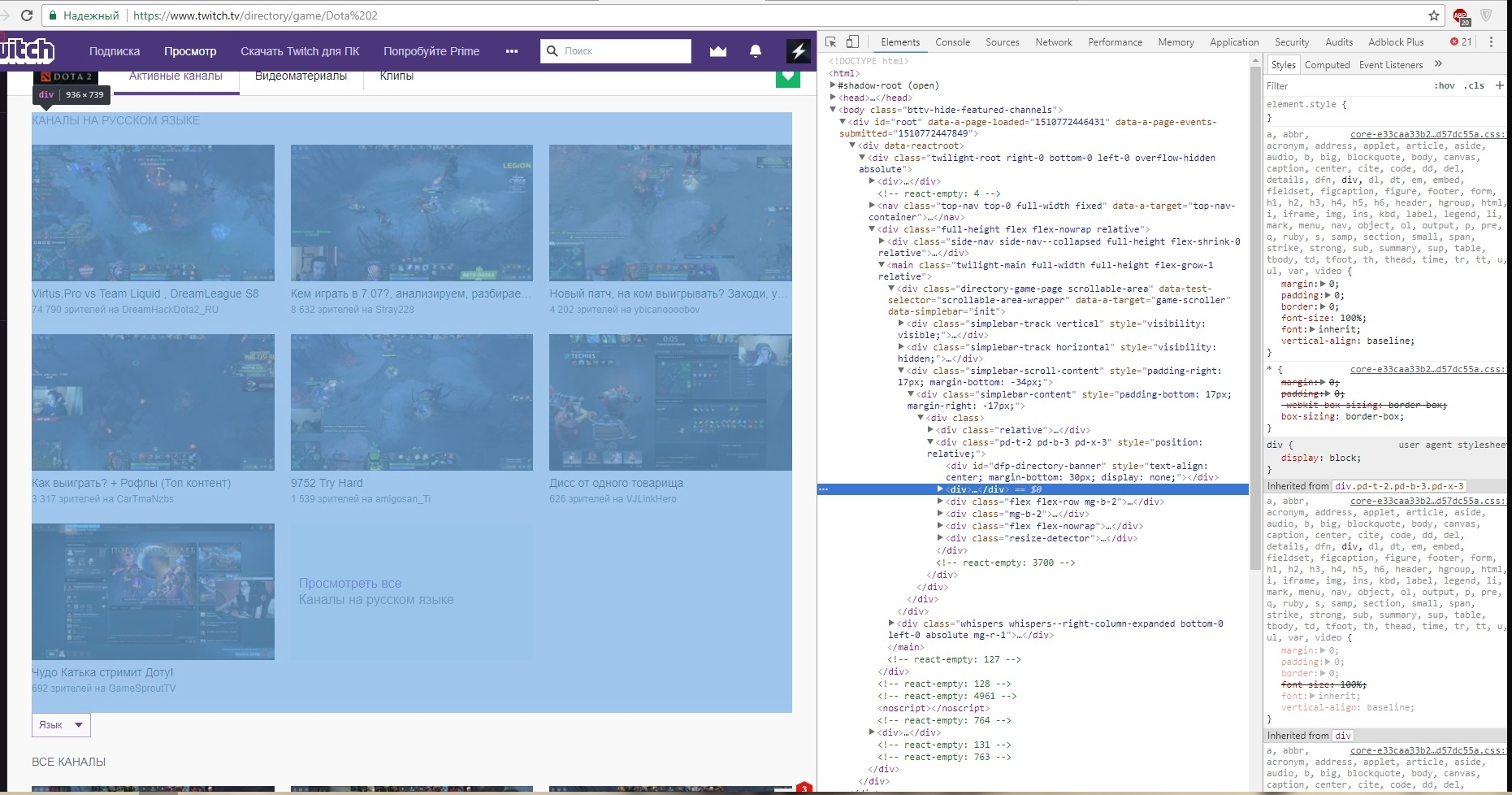Expand the whispers div node
Image resolution: width=1512 pixels, height=795 pixels.
pos(891,623)
